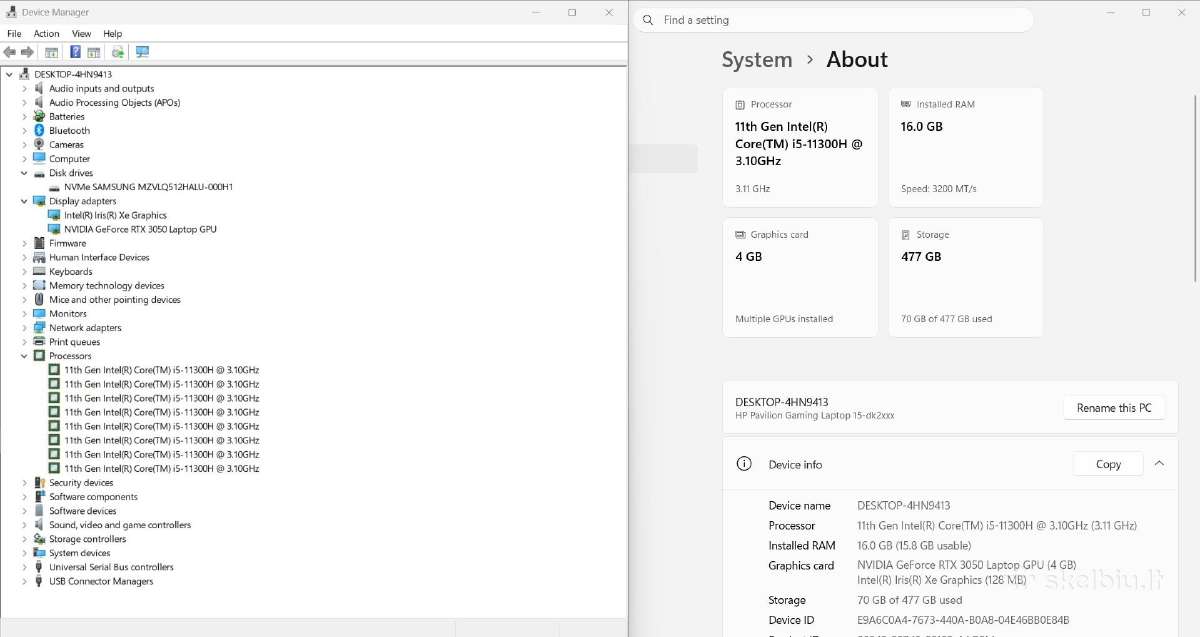This screenshot has width=1200, height=637.
Task: Collapse the Disk drives node
Action: click(25, 173)
